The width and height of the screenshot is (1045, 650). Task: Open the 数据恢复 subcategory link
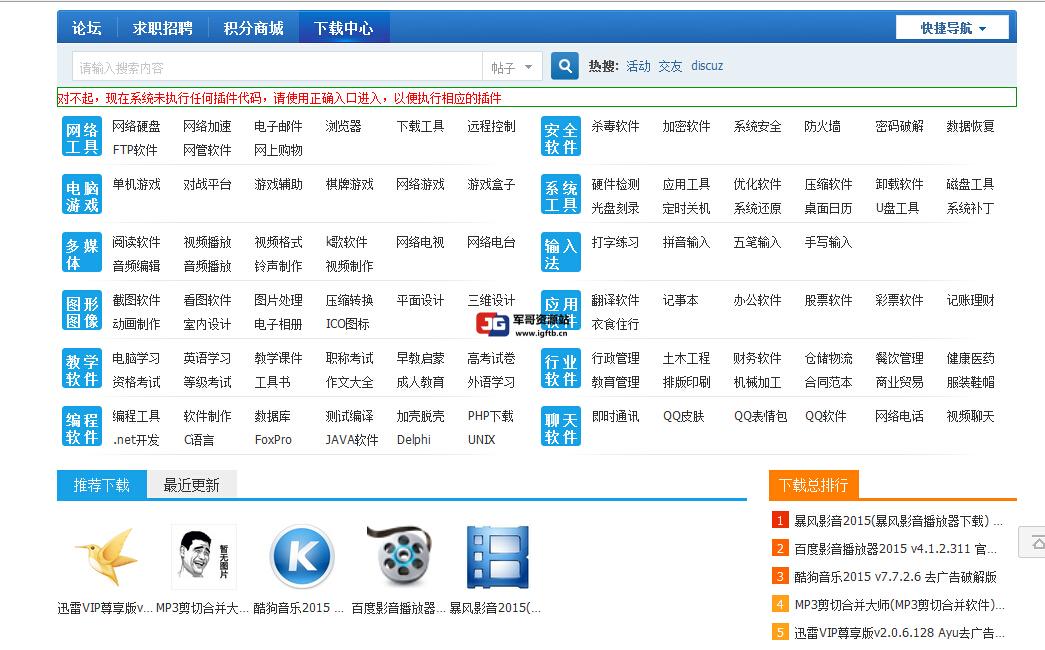pyautogui.click(x=970, y=126)
